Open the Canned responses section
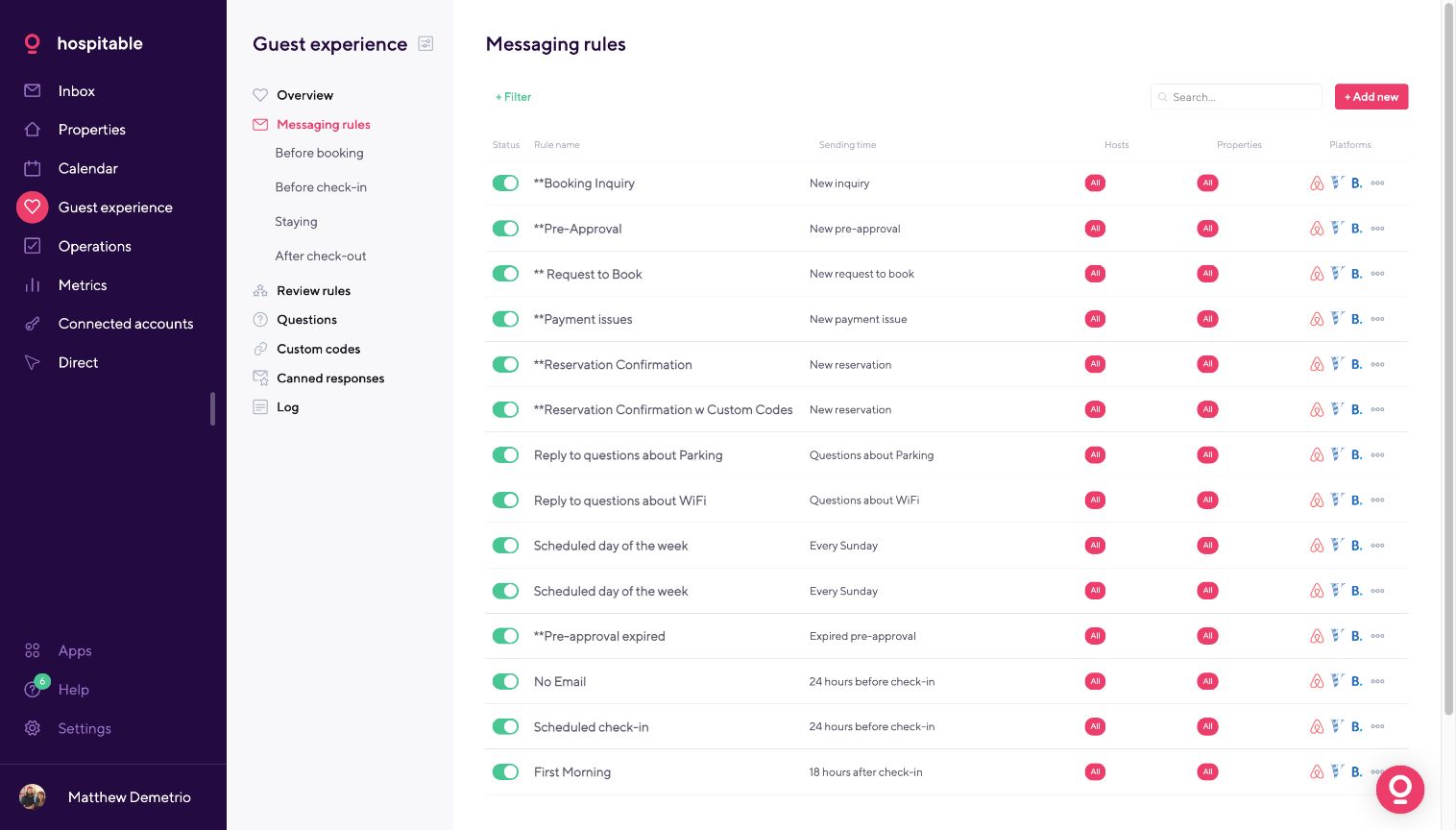This screenshot has width=1456, height=830. (330, 378)
